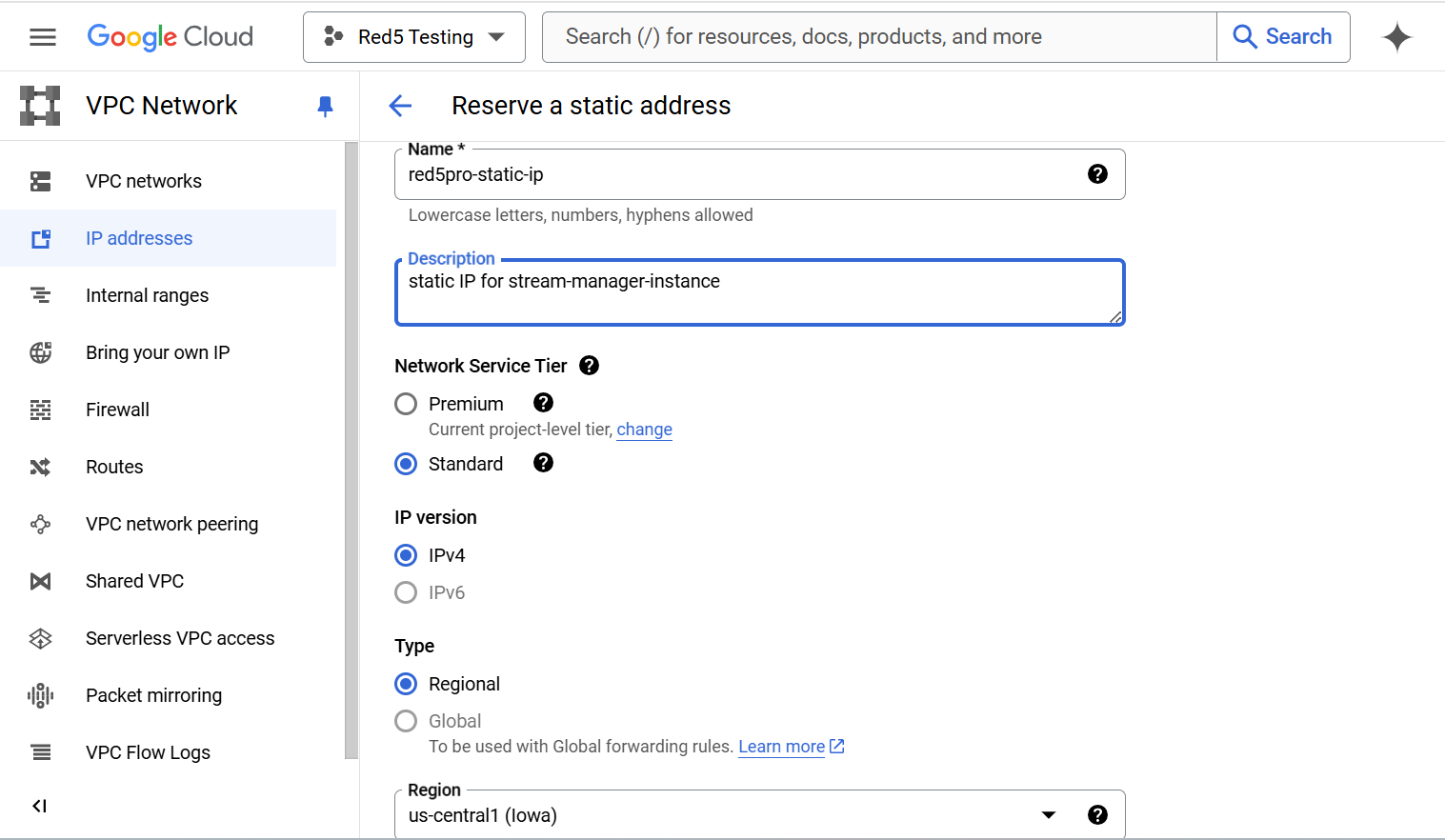Click the Google Cloud logo
This screenshot has width=1445, height=840.
(171, 36)
